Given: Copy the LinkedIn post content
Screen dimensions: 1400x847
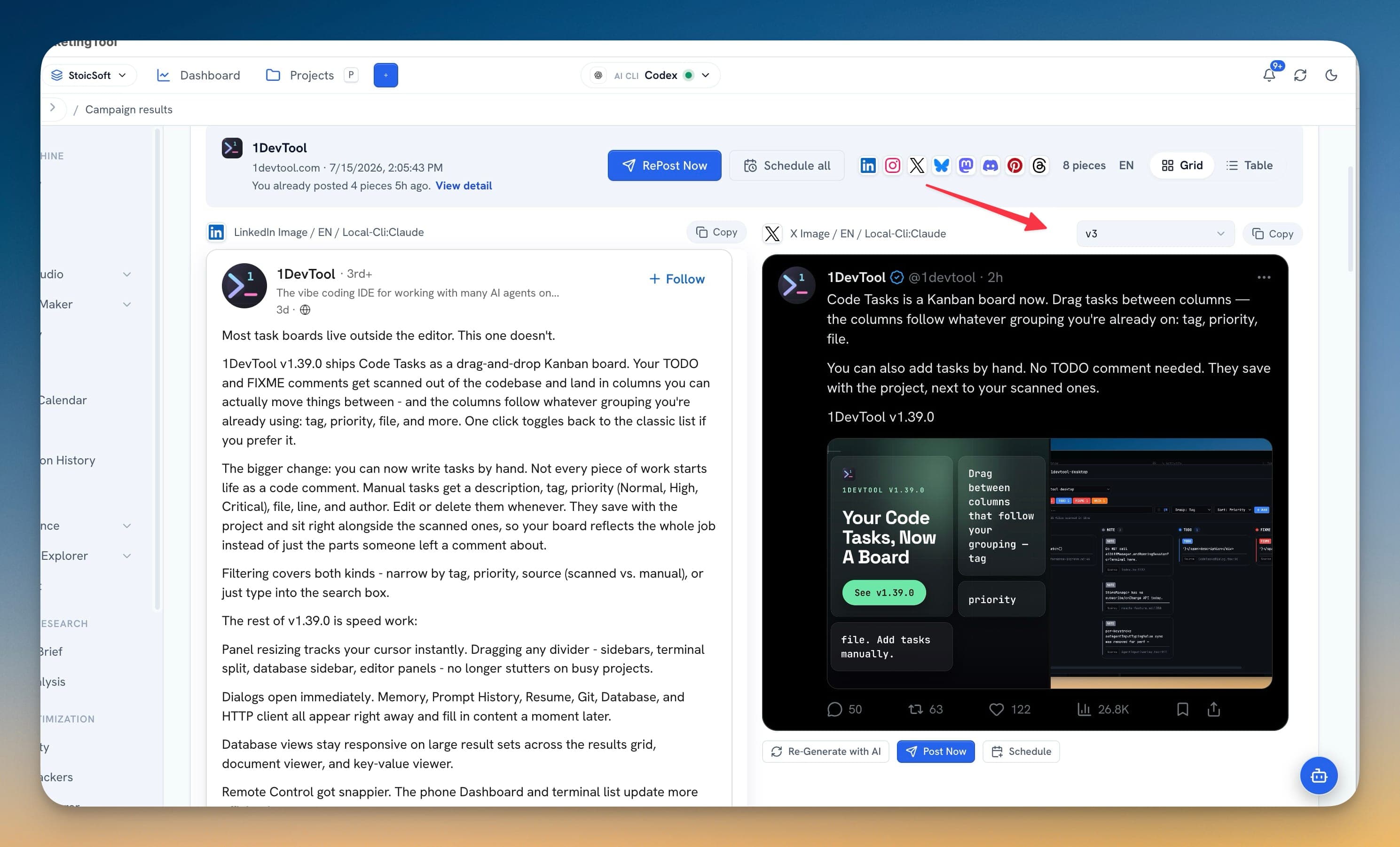Looking at the screenshot, I should 716,232.
